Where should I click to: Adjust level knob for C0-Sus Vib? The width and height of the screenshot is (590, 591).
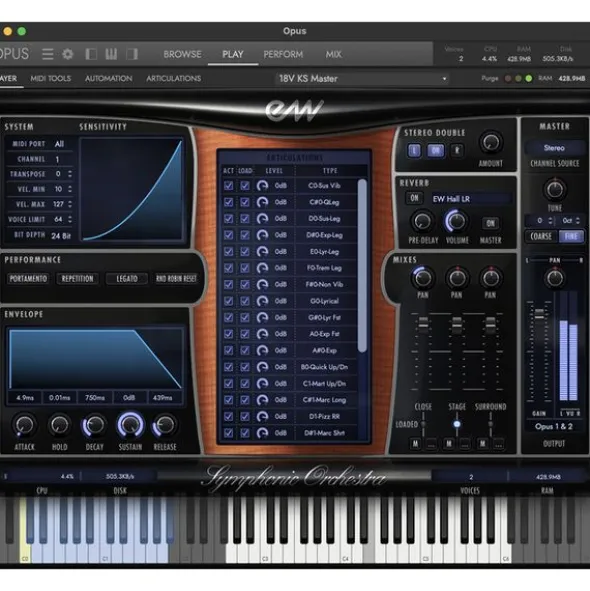[262, 186]
